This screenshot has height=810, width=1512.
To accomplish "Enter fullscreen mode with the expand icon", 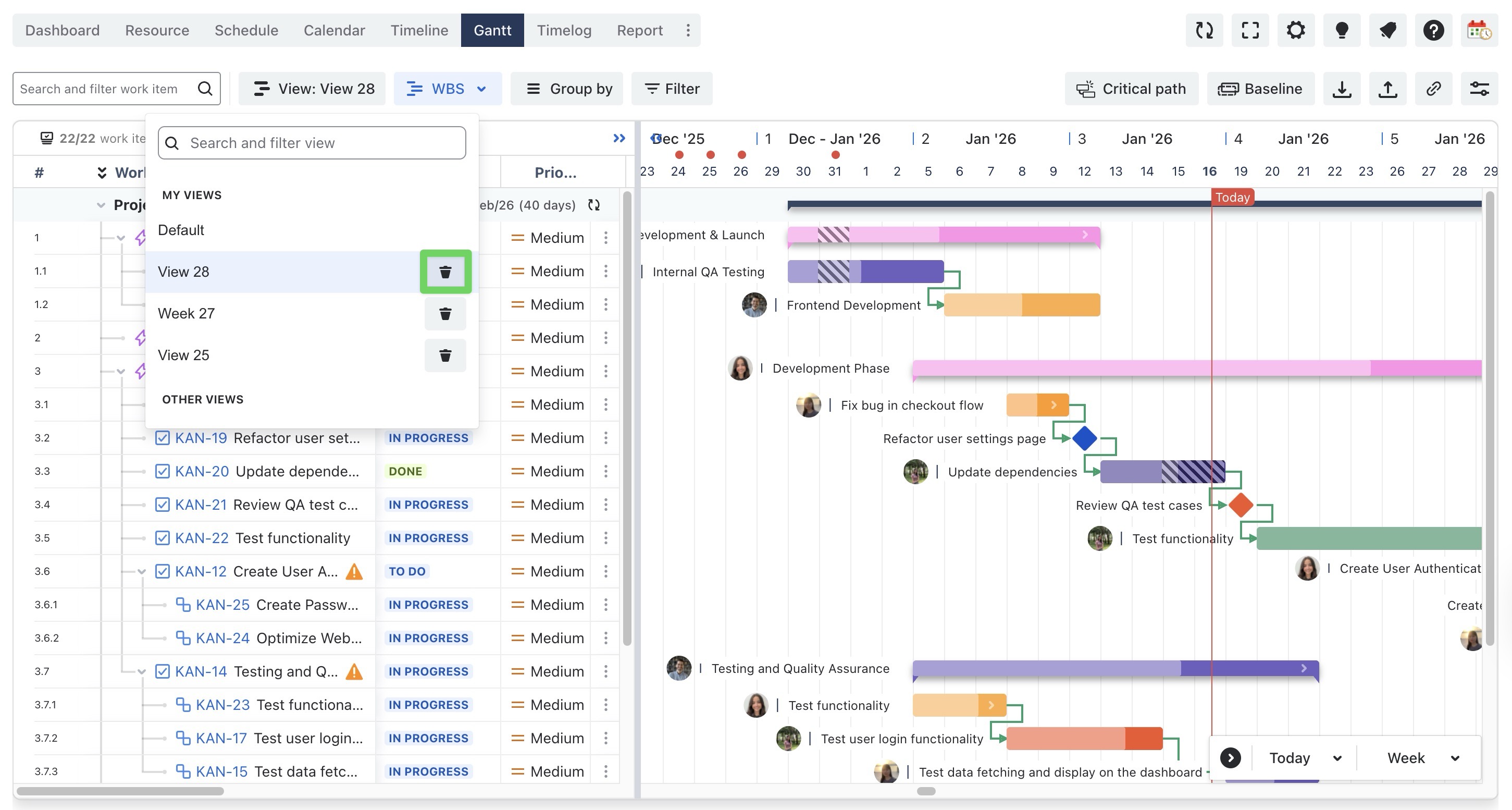I will (1249, 31).
